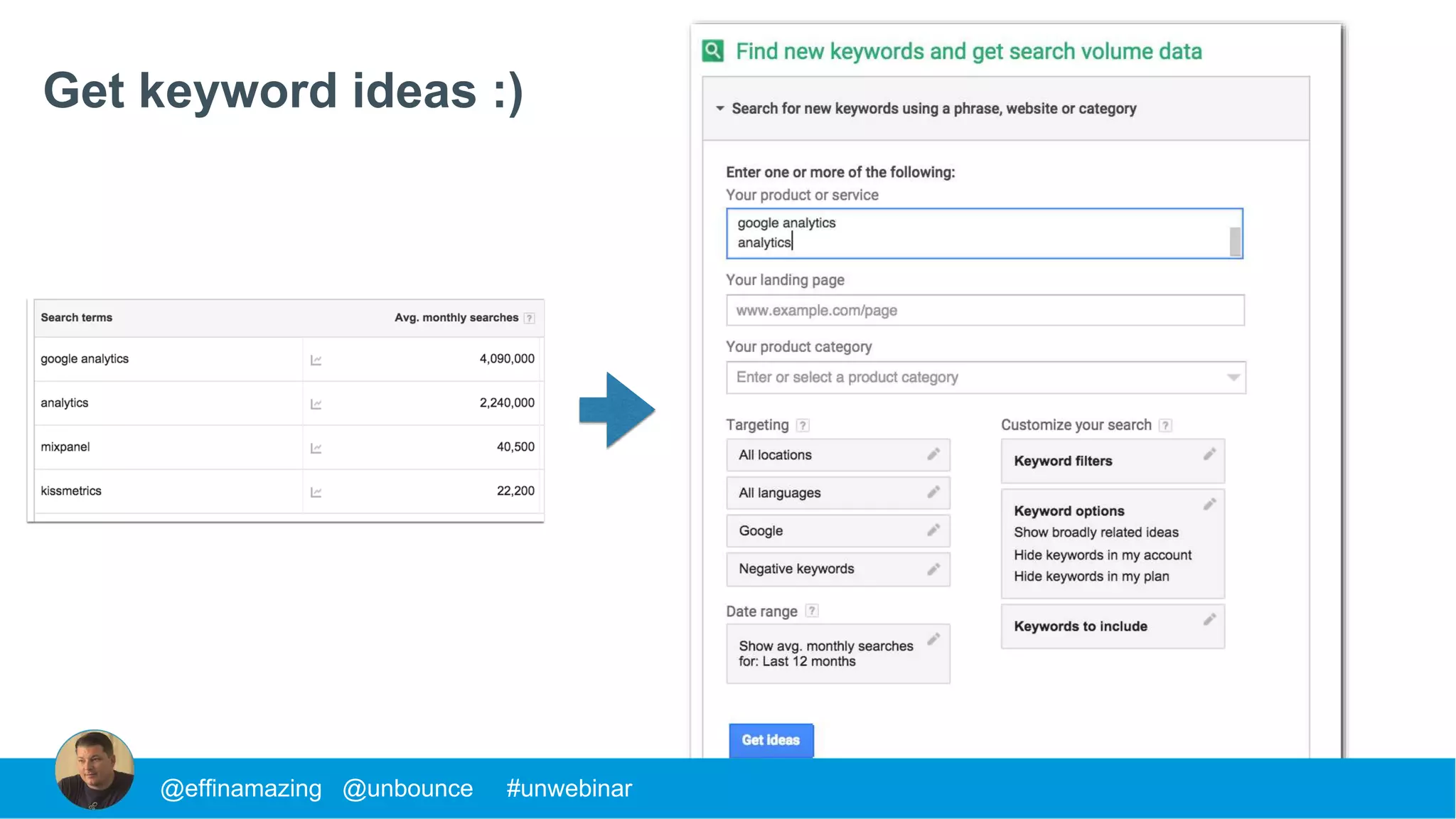The width and height of the screenshot is (1456, 819).
Task: Select the mixpanel search term
Action: (x=65, y=447)
